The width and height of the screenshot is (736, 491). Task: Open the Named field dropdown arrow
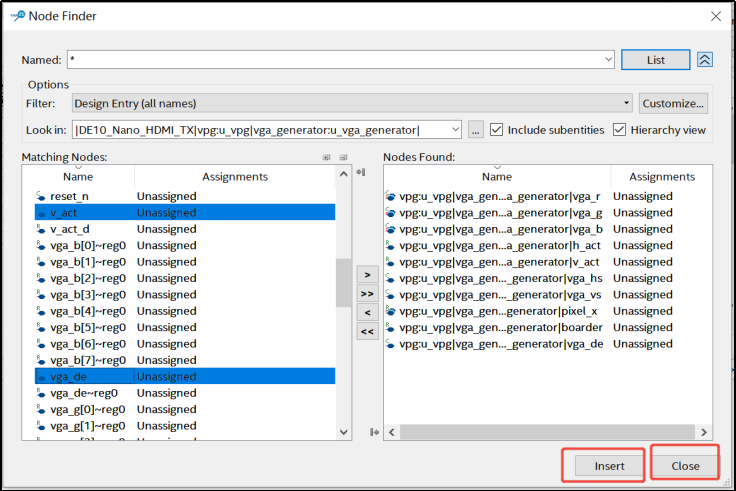pos(608,60)
